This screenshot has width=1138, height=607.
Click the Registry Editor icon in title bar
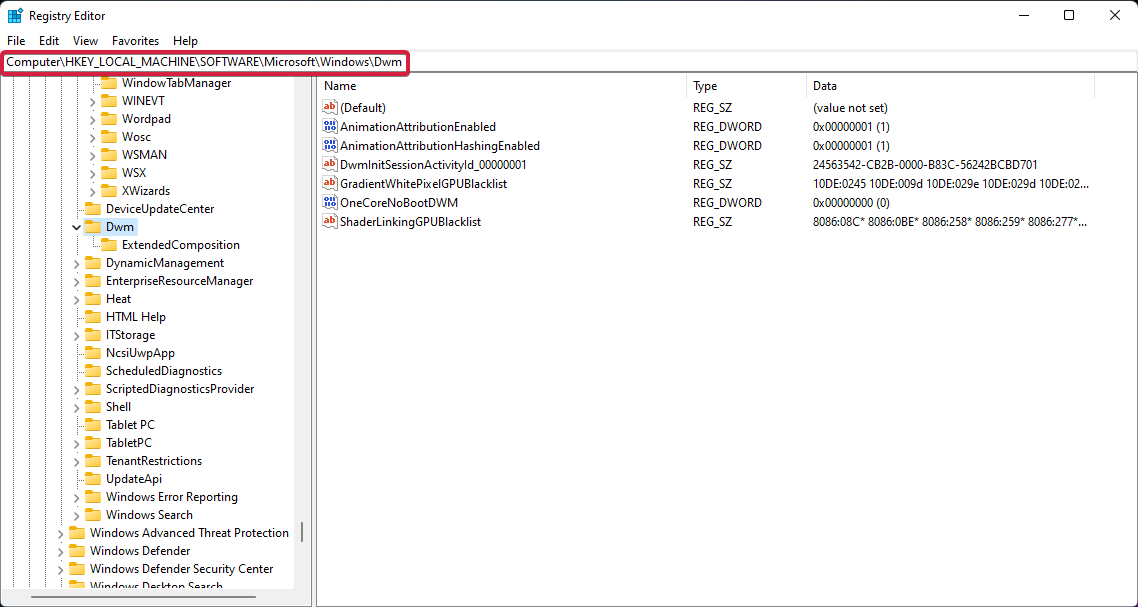click(x=14, y=15)
